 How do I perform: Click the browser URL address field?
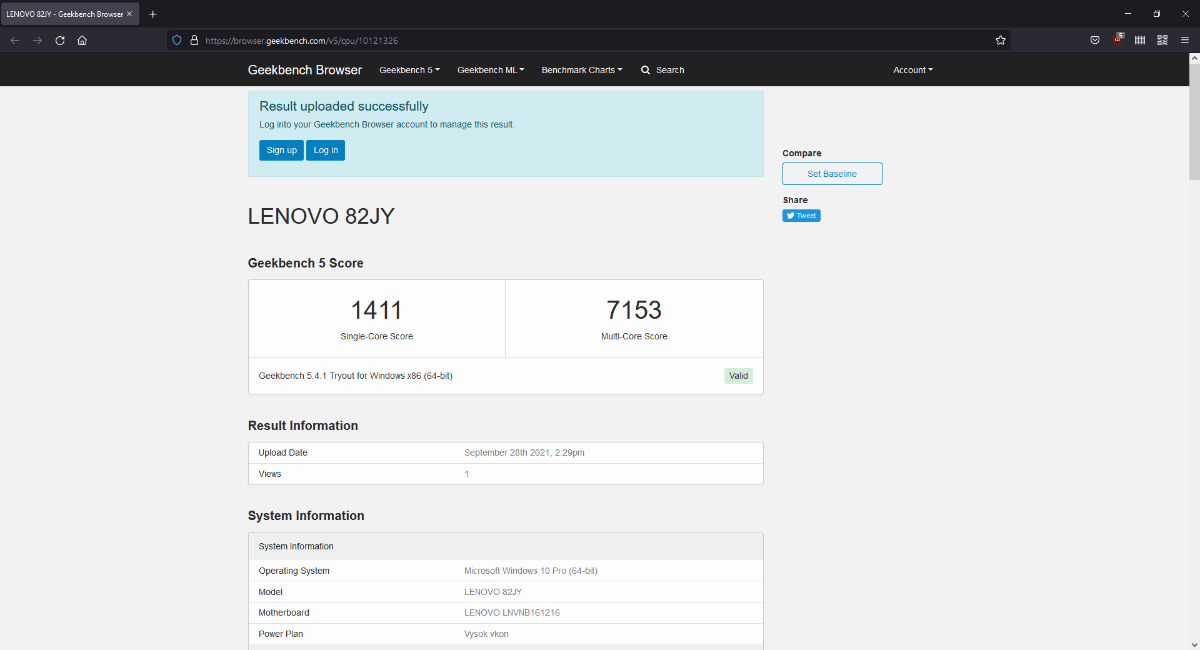pos(600,40)
